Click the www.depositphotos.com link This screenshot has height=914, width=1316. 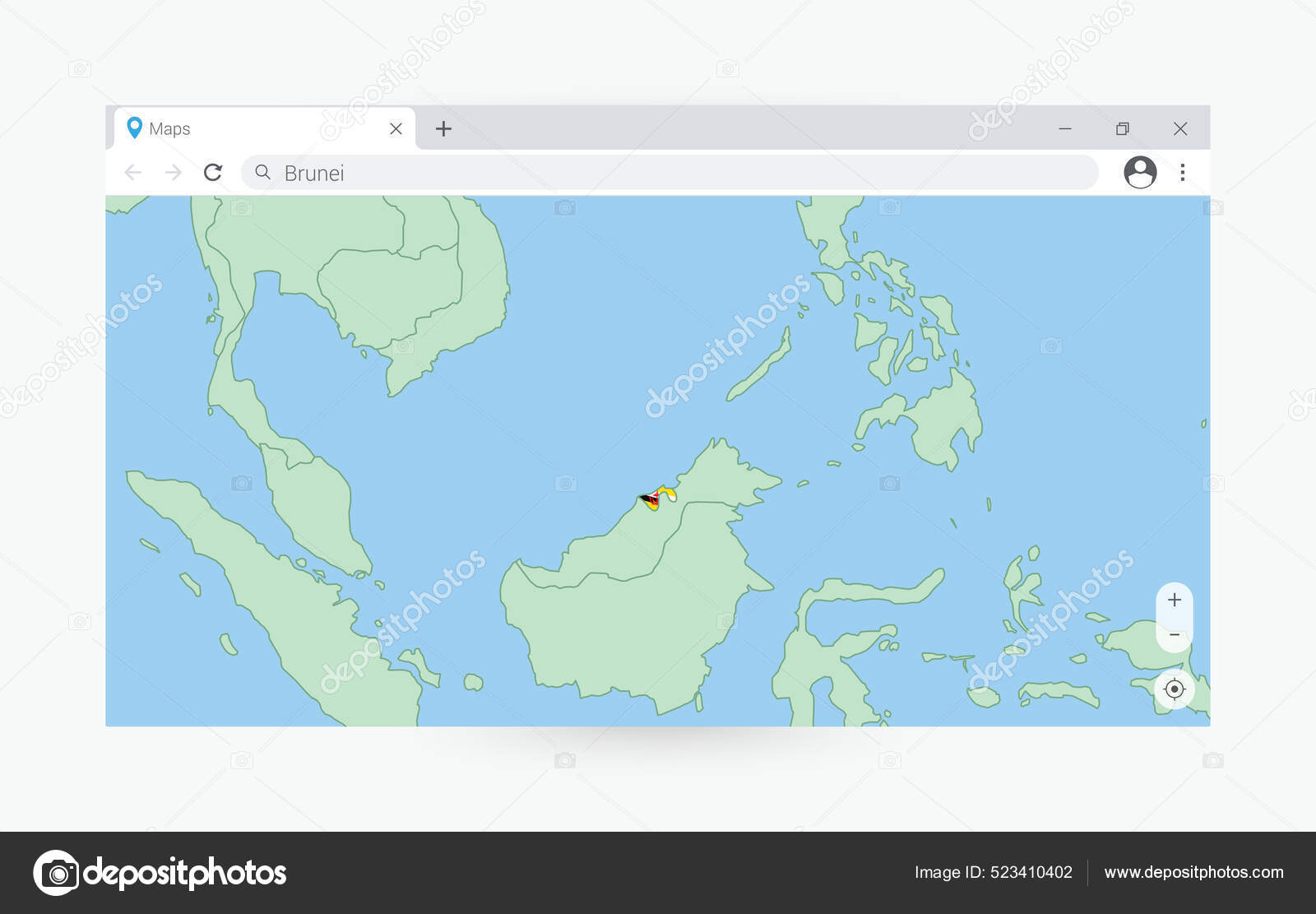click(1193, 872)
